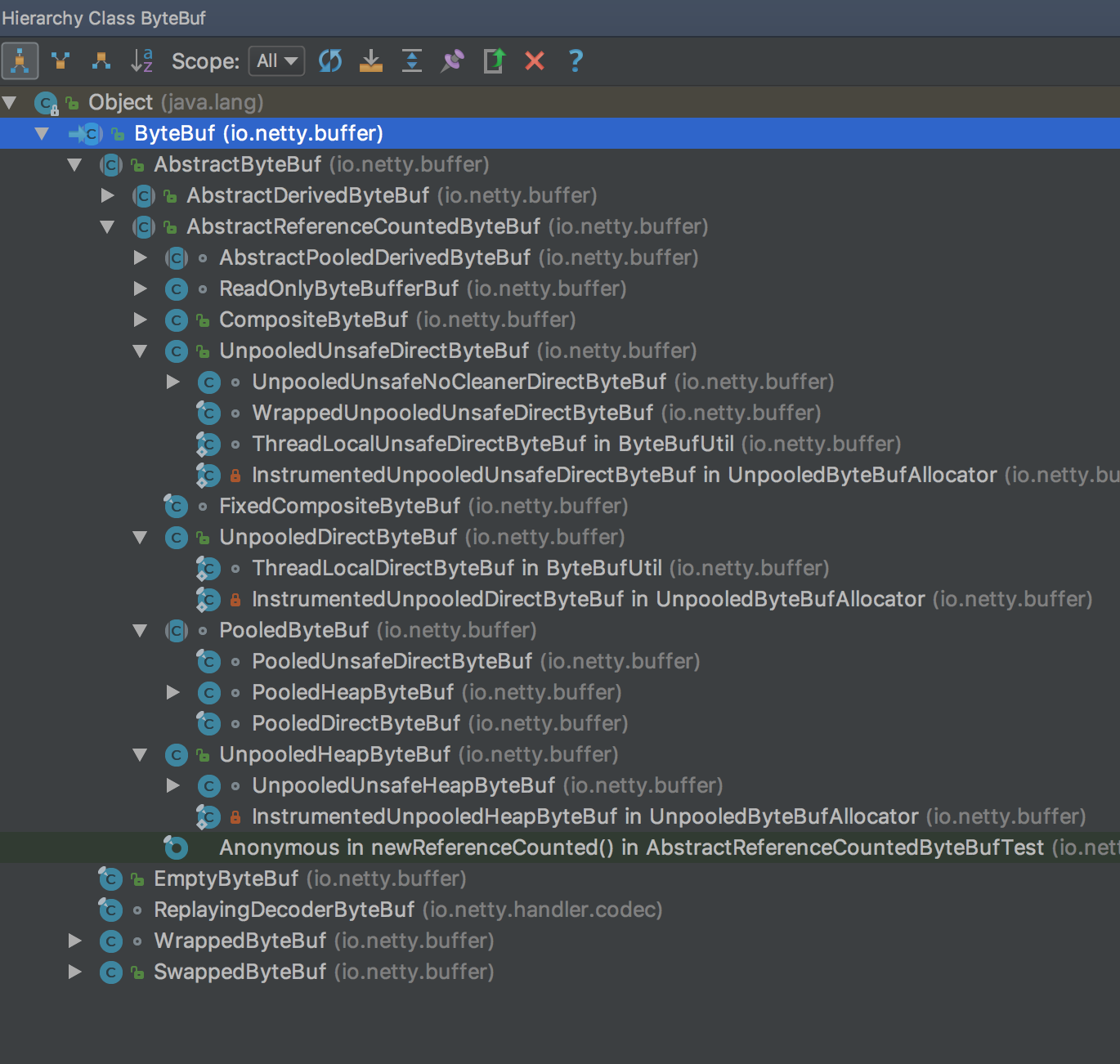Toggle the class hierarchy view button
Viewport: 1120px width, 1064px height.
pos(20,61)
